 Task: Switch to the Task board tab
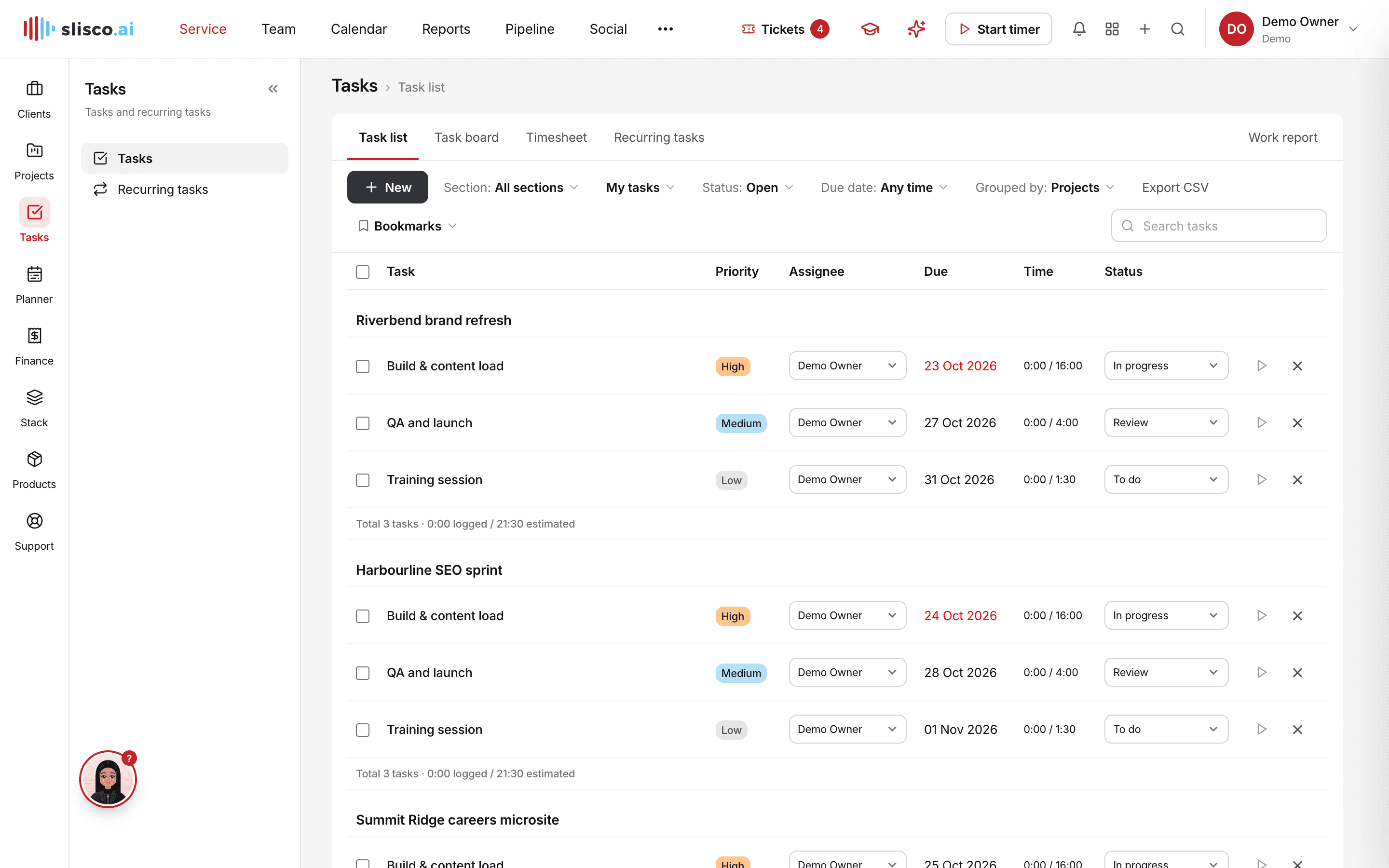[x=466, y=137]
